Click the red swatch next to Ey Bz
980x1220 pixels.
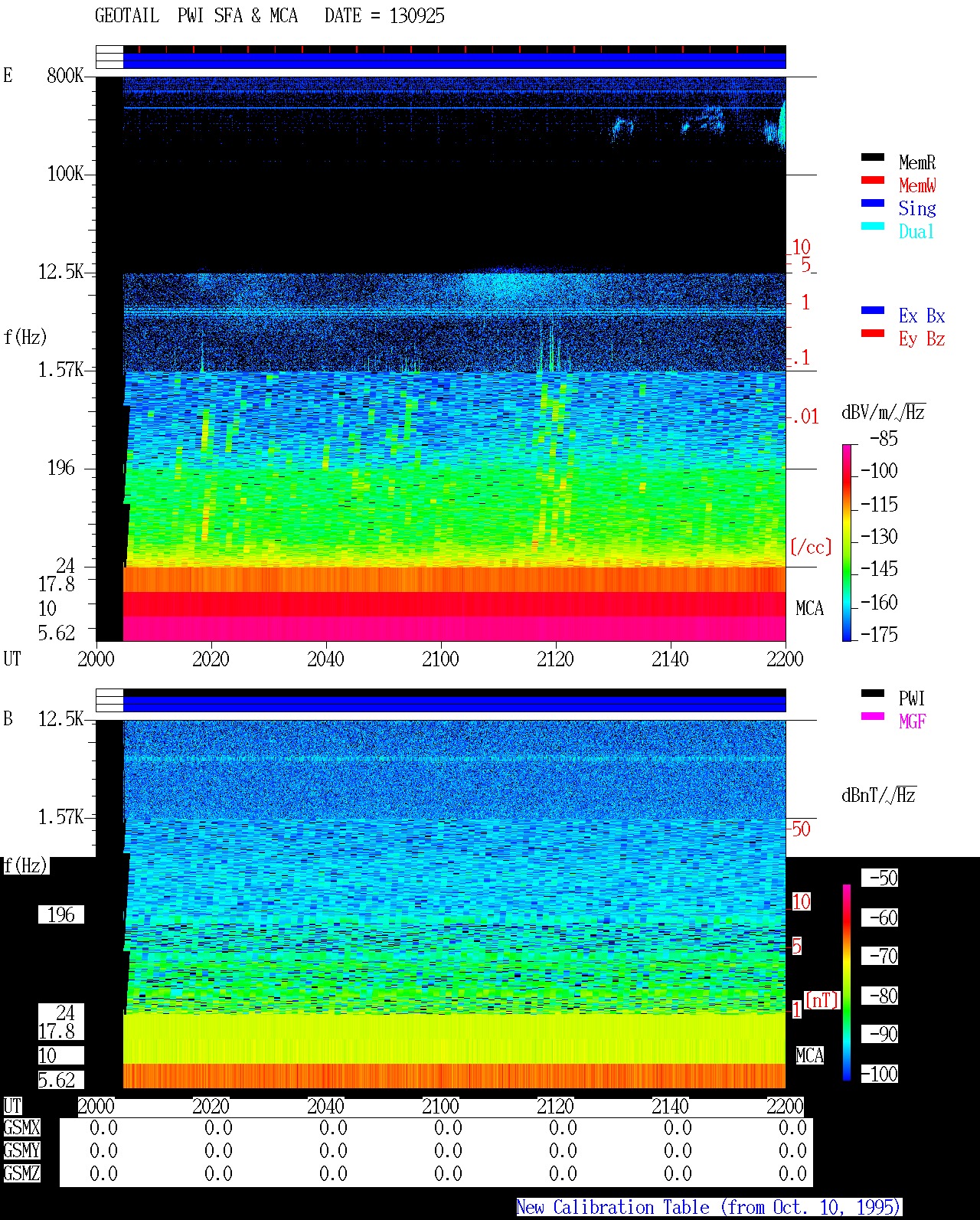[x=873, y=334]
